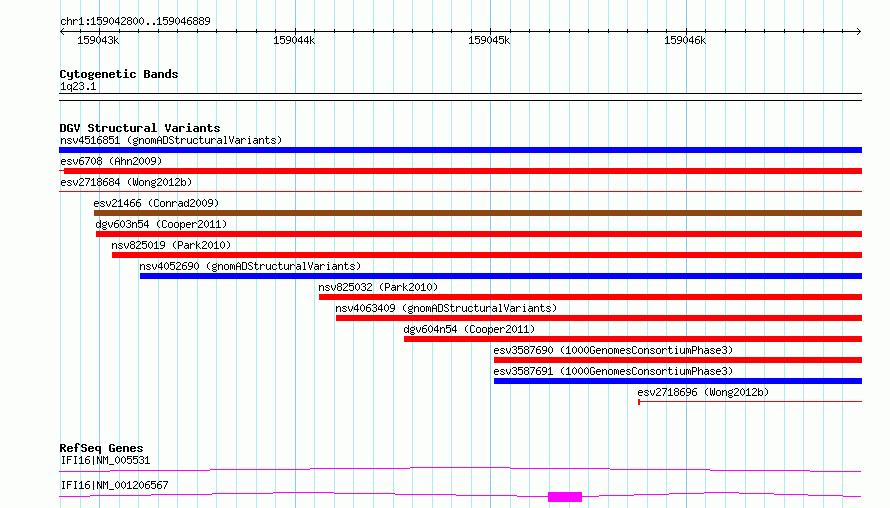Click the nsv4516851 gnomAD variant label
890x508 pixels.
(171, 140)
